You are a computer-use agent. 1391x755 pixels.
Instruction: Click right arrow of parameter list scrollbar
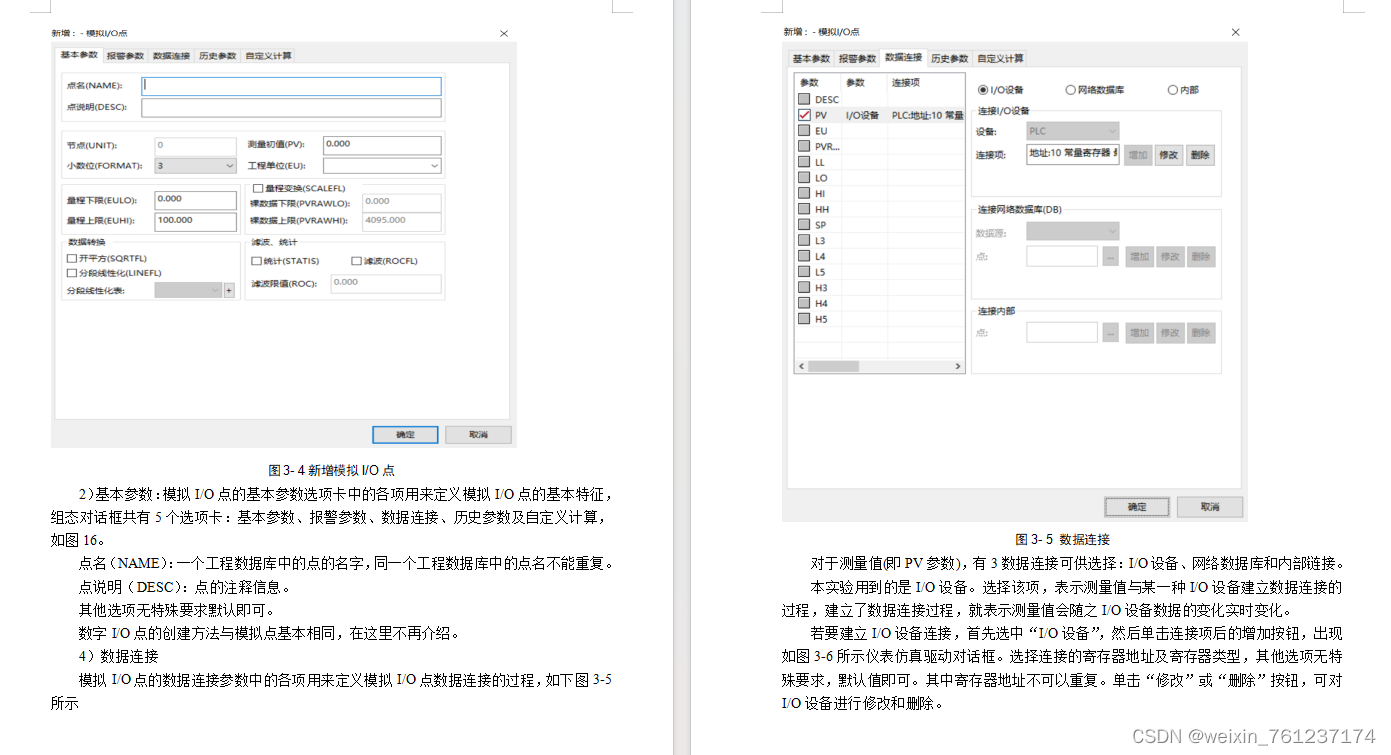958,367
